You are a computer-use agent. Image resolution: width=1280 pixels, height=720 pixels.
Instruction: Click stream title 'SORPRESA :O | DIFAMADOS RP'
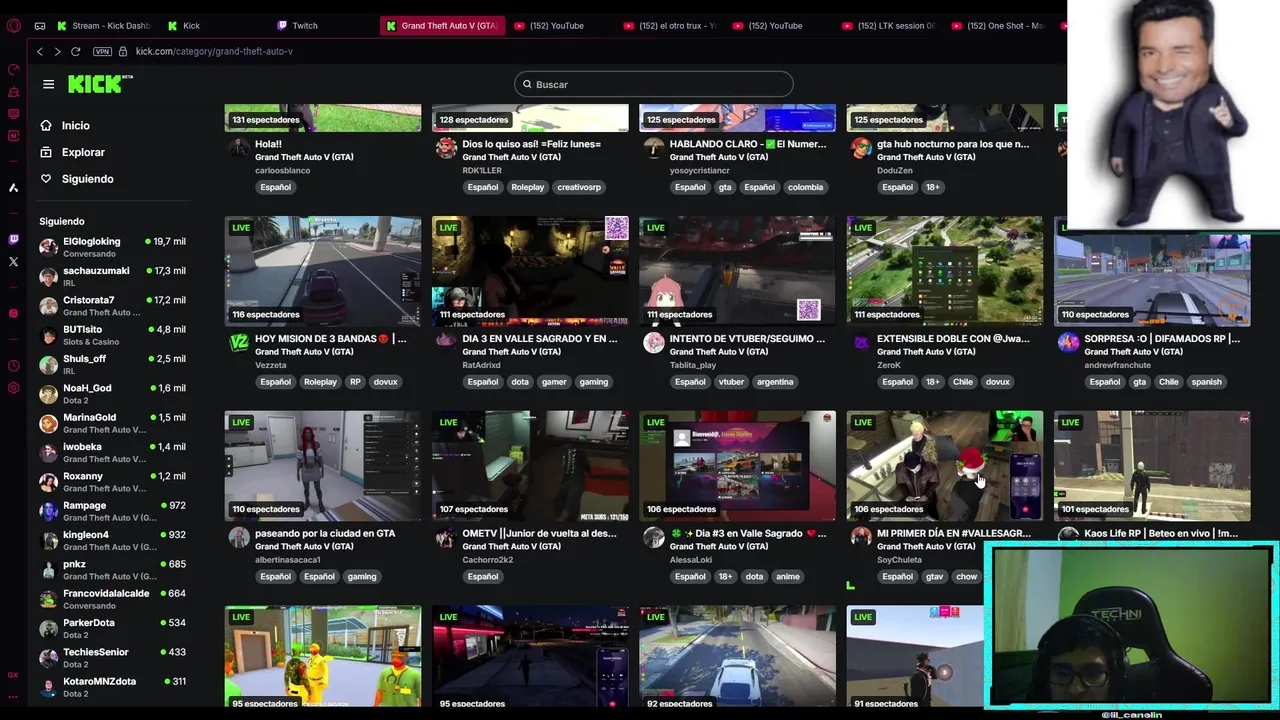[x=1162, y=339]
